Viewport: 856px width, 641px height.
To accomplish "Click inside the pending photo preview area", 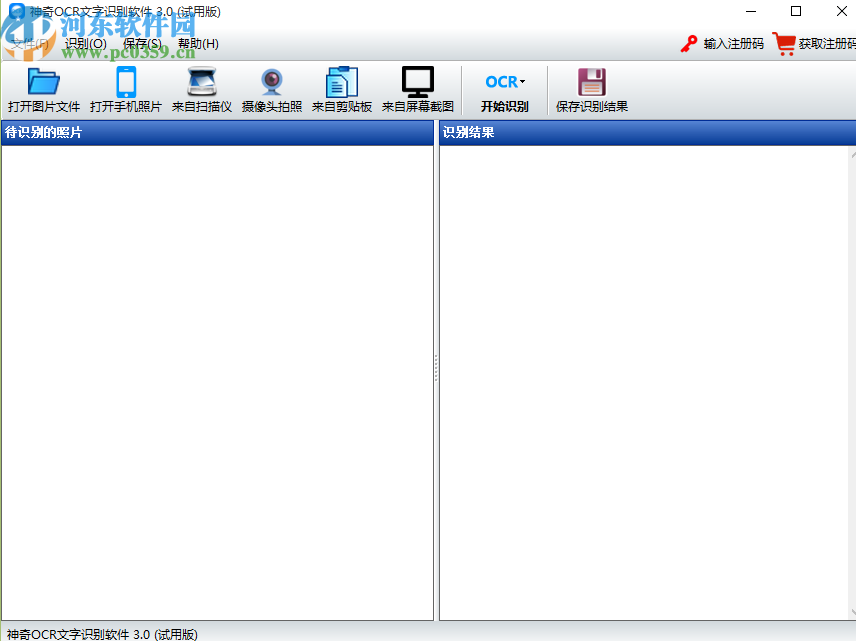I will (x=217, y=382).
